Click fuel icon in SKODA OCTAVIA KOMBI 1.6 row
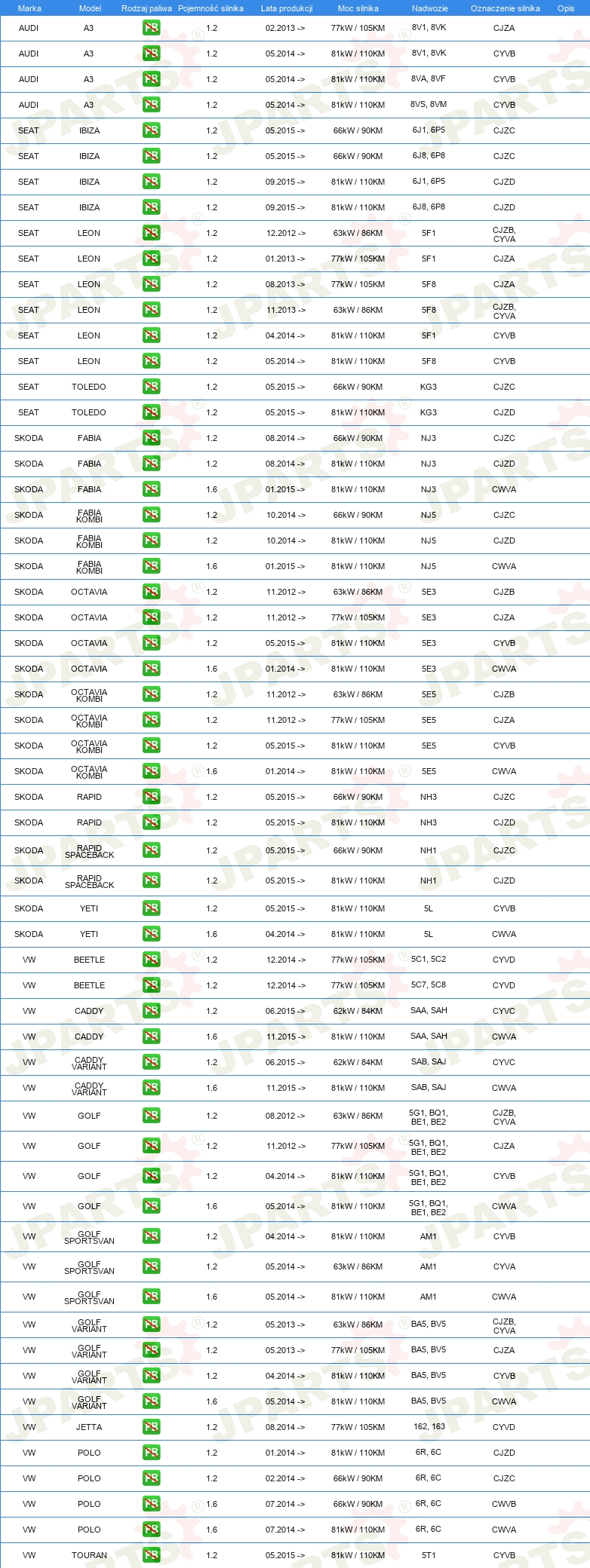Screen dimensions: 590x1568 pos(151,771)
